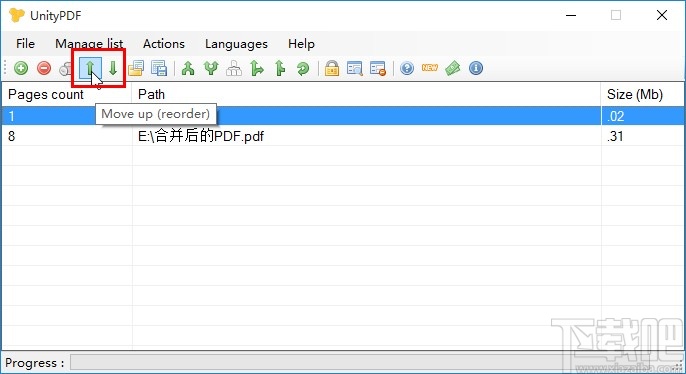Open the load list folder icon
Viewport: 686px width, 374px height.
[136, 68]
